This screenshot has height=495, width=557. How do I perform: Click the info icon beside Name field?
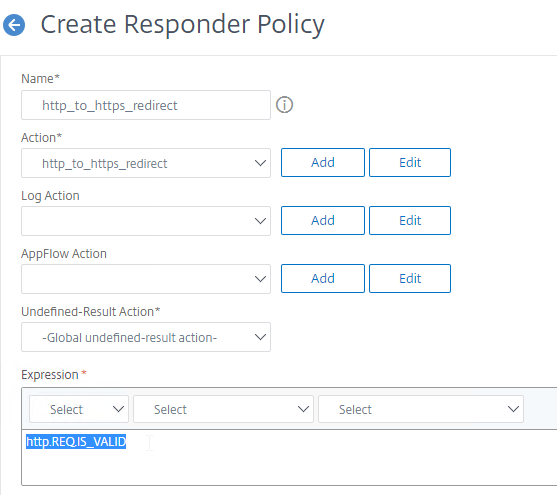pyautogui.click(x=285, y=105)
